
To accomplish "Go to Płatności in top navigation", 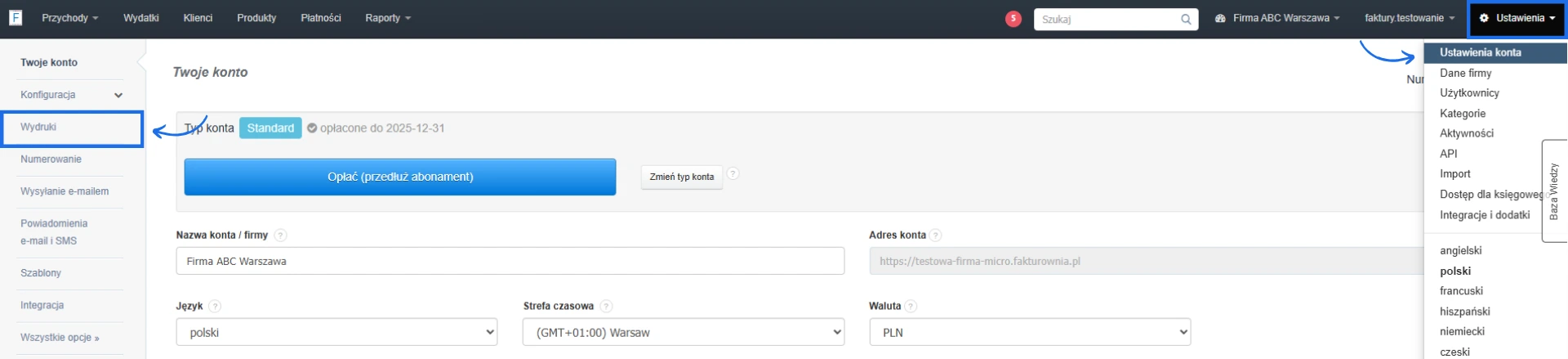I will tap(321, 18).
